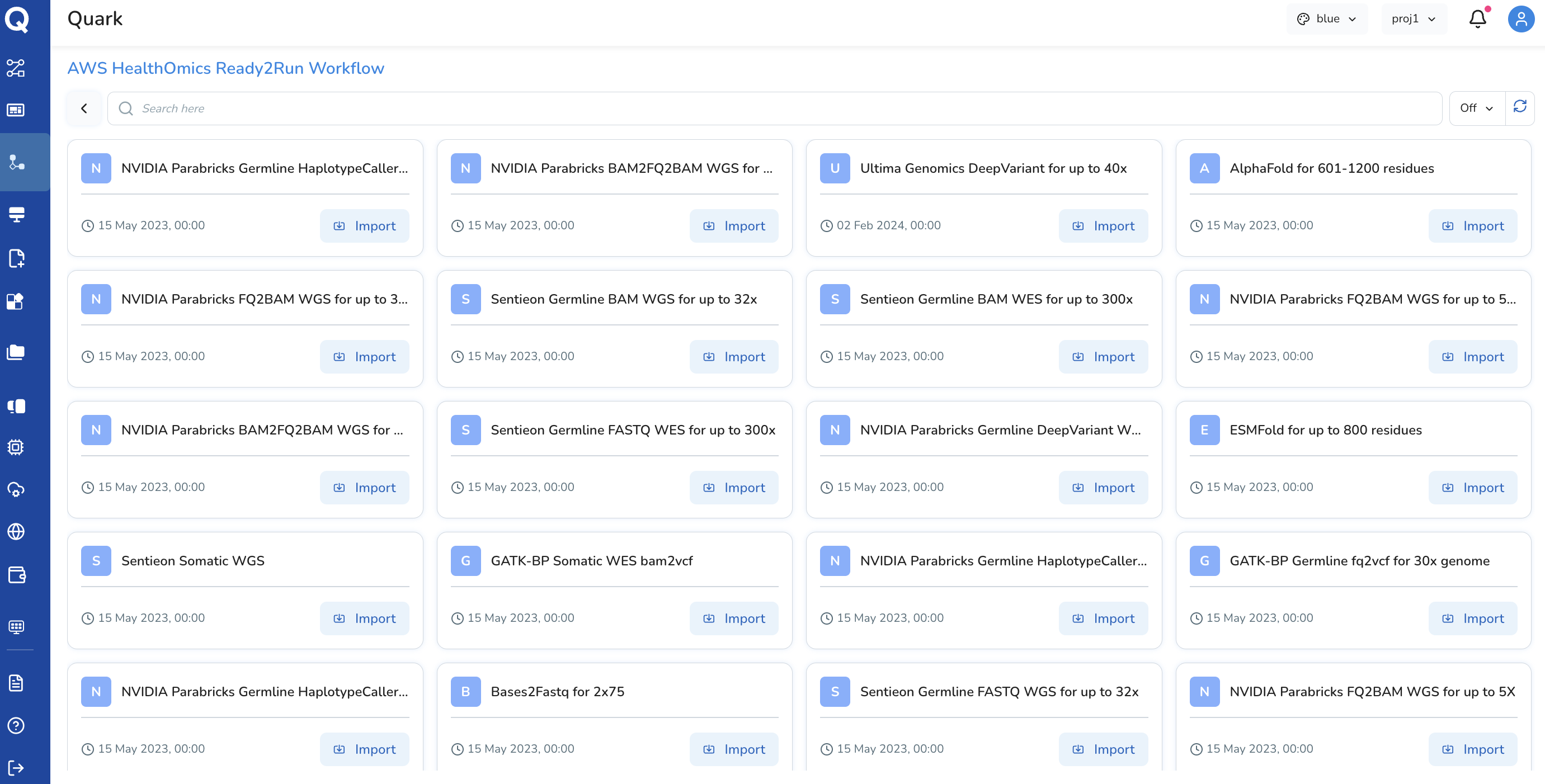This screenshot has width=1545, height=784.
Task: Import Sentieon Germline FASTQ WGS for up to 32x
Action: click(1103, 749)
